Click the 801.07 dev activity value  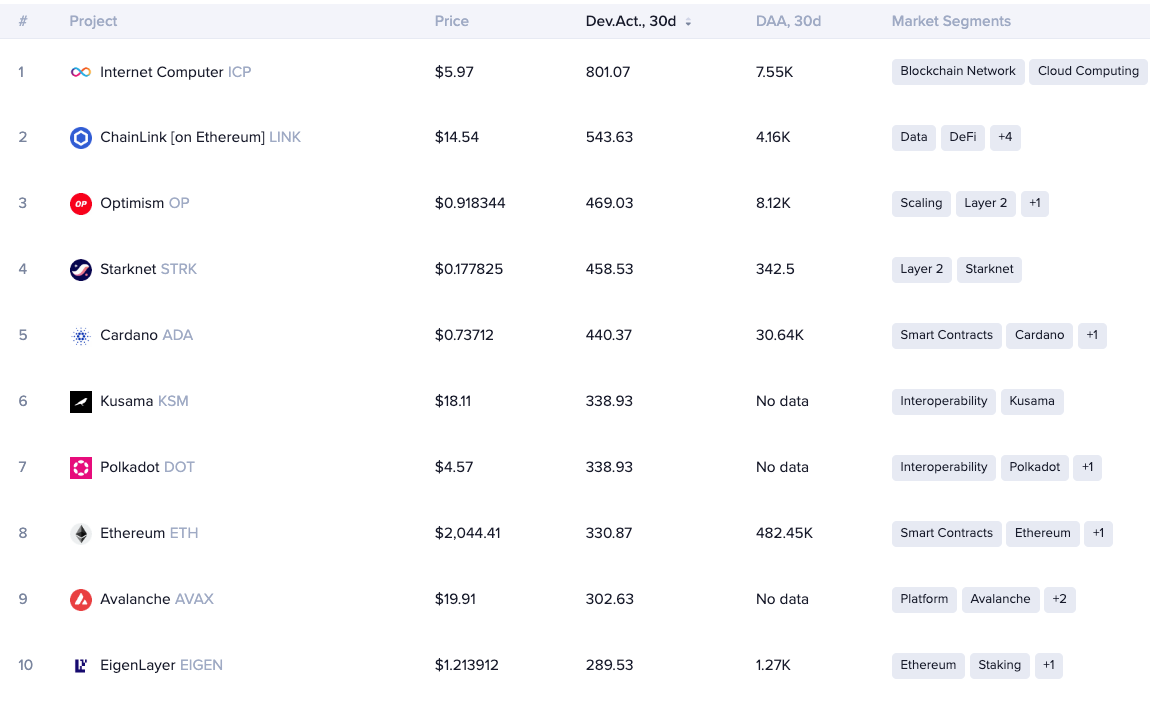pos(608,72)
